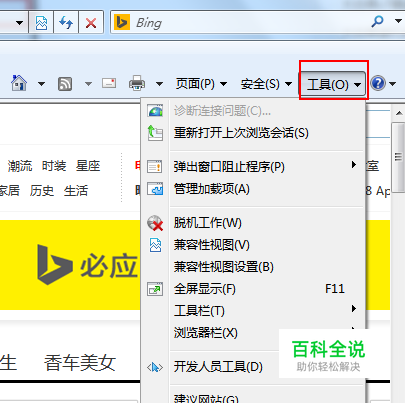The height and width of the screenshot is (403, 405).
Task: Open the 潮流 link
Action: [x=20, y=165]
